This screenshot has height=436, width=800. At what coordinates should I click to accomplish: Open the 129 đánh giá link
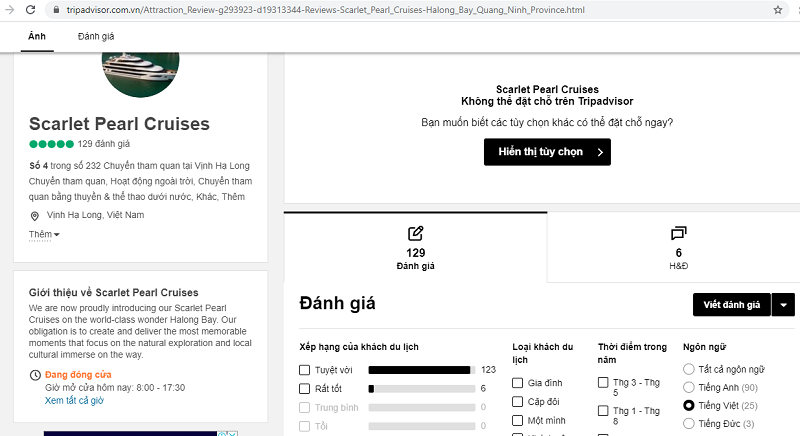(104, 144)
